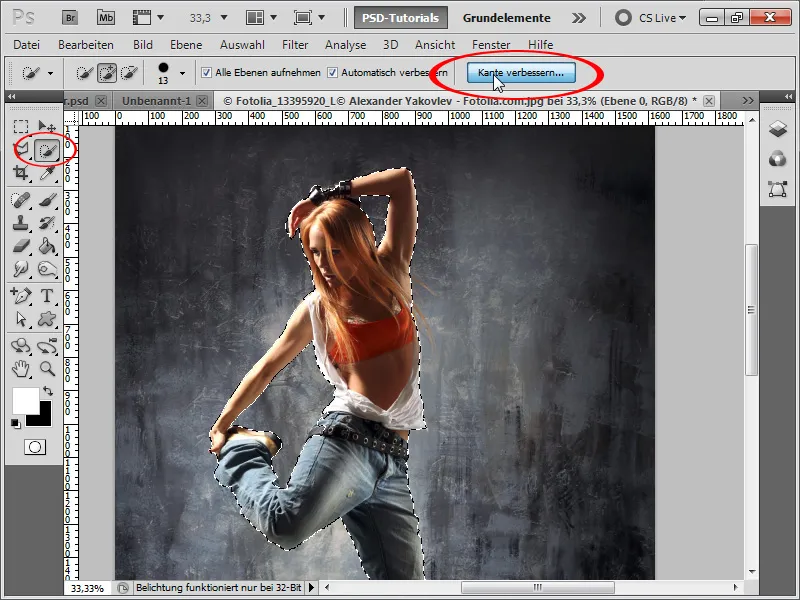Open the Datei menu
800x600 pixels.
tap(27, 45)
